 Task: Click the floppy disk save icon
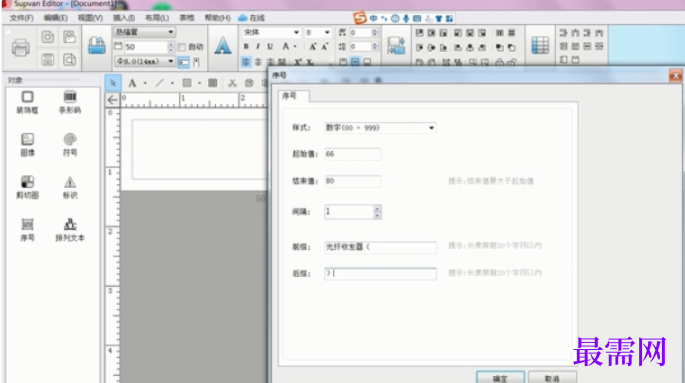pos(48,59)
